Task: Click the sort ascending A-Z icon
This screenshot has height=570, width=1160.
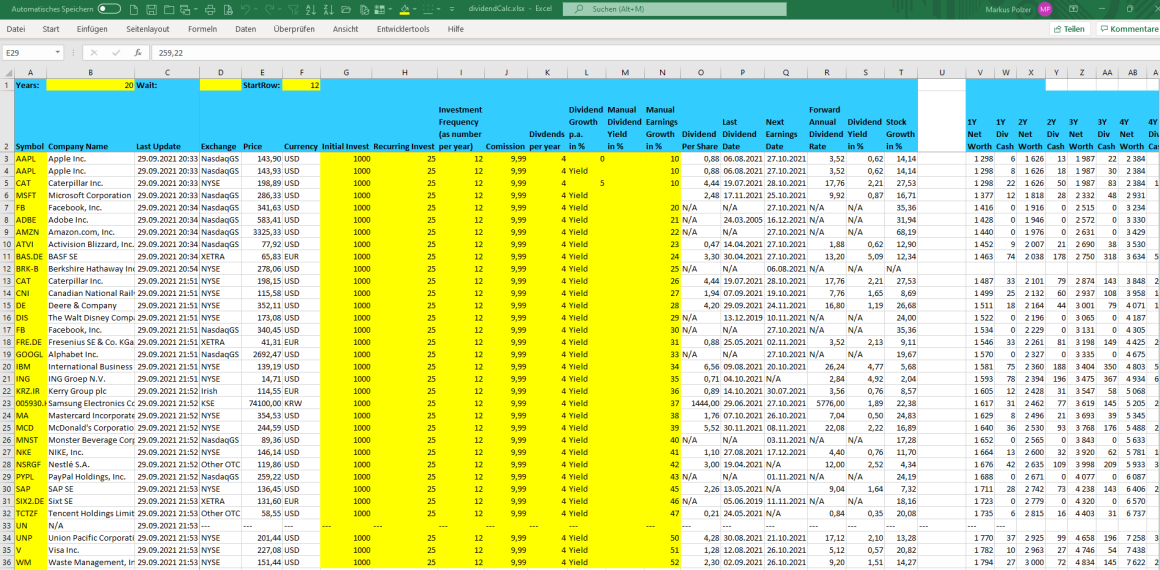Action: (x=310, y=9)
